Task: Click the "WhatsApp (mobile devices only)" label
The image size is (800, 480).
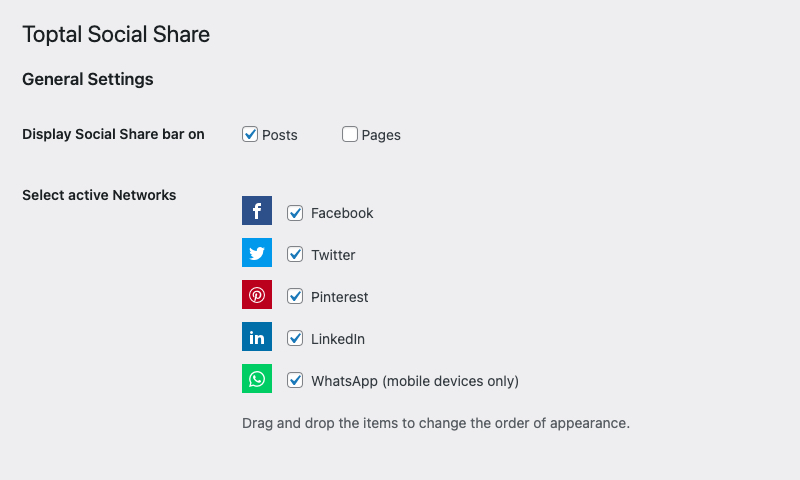Action: point(415,381)
